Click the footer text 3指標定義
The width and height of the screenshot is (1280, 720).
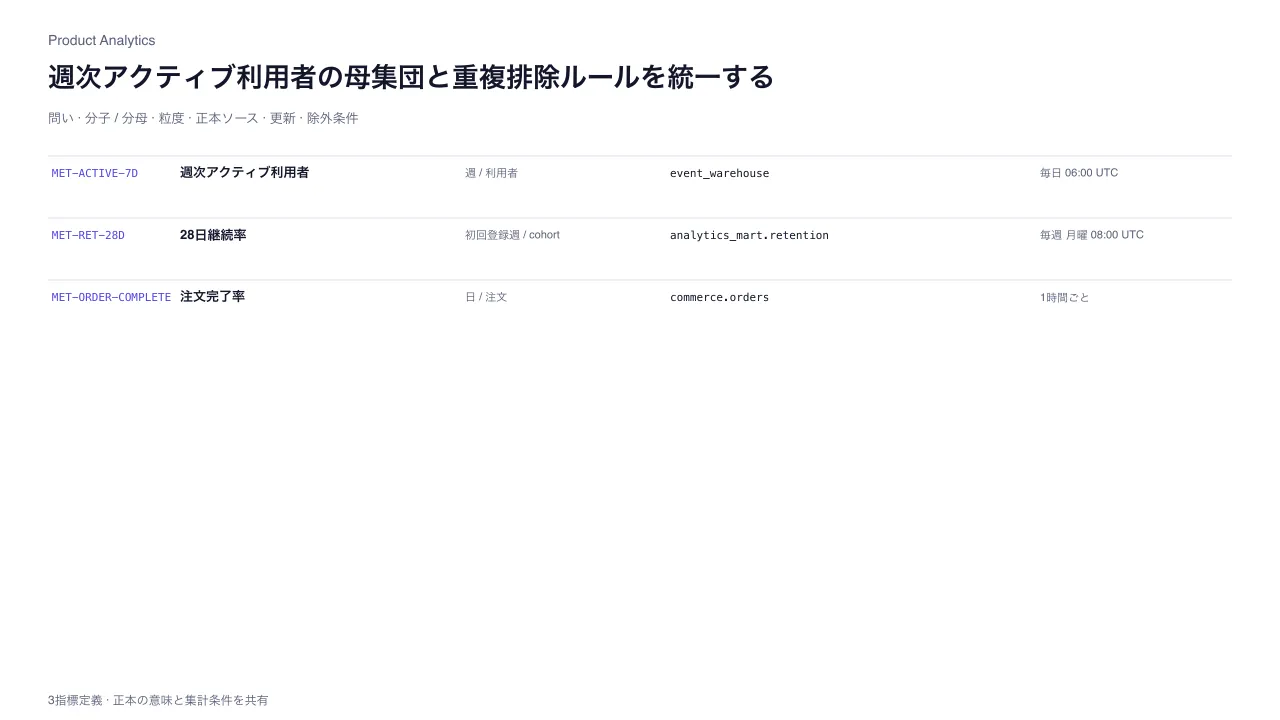pos(158,700)
